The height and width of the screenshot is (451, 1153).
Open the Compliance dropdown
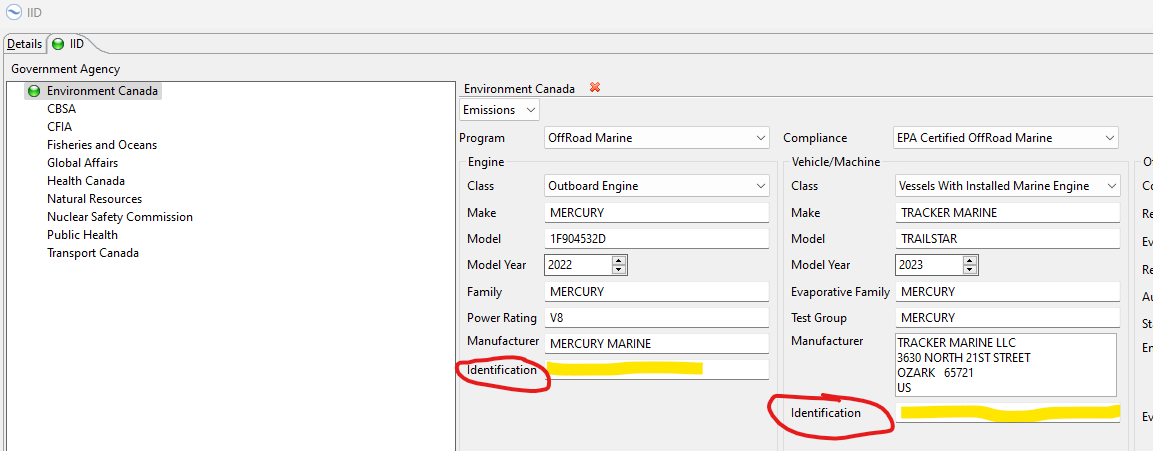tap(1005, 138)
